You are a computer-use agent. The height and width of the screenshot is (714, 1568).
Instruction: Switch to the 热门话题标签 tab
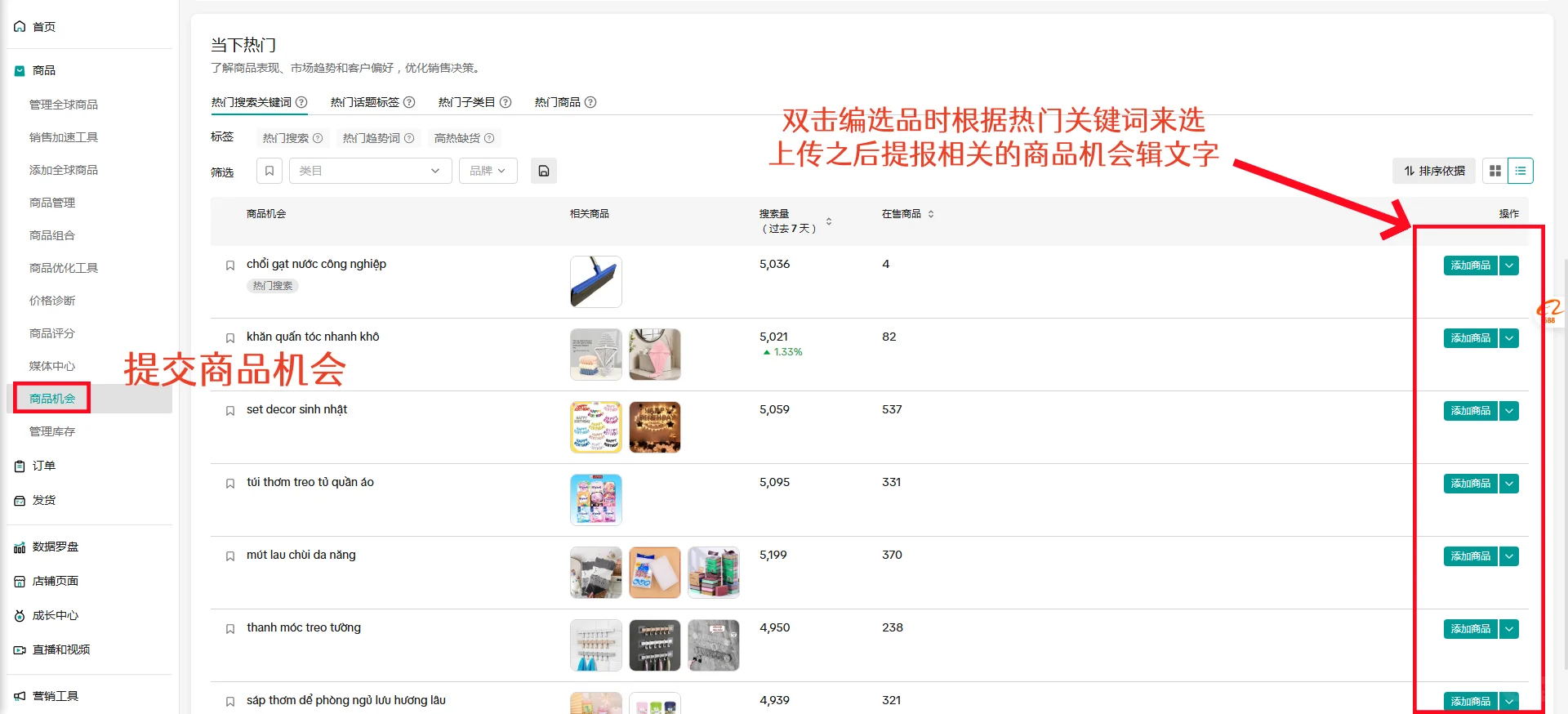point(365,102)
